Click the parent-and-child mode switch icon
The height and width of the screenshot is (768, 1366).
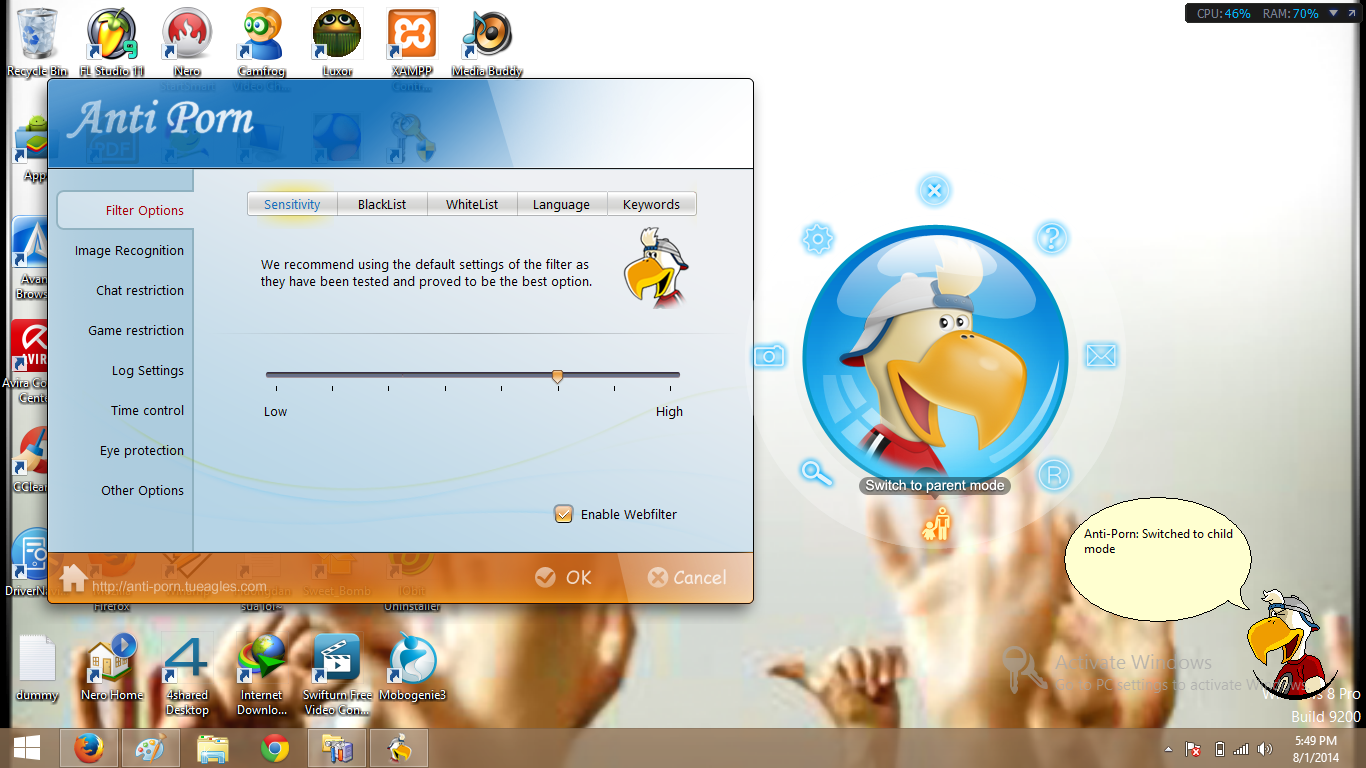(936, 524)
